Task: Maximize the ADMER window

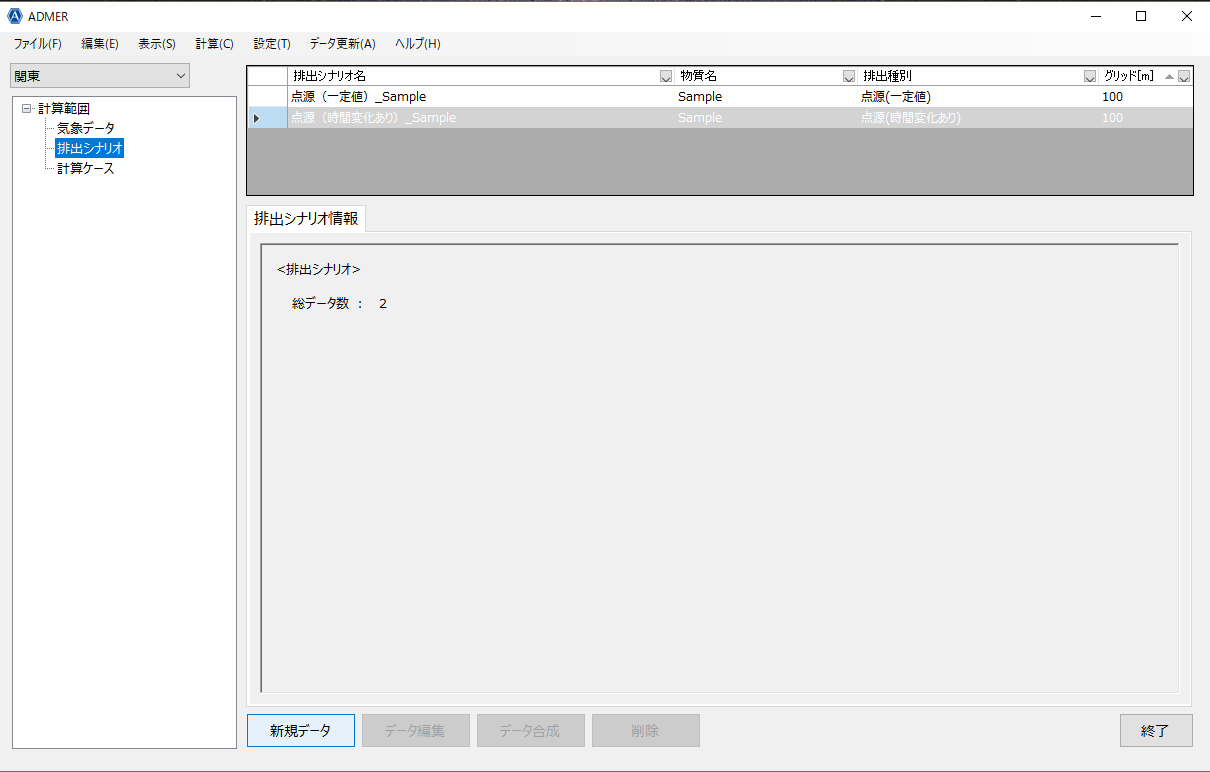Action: pyautogui.click(x=1141, y=16)
